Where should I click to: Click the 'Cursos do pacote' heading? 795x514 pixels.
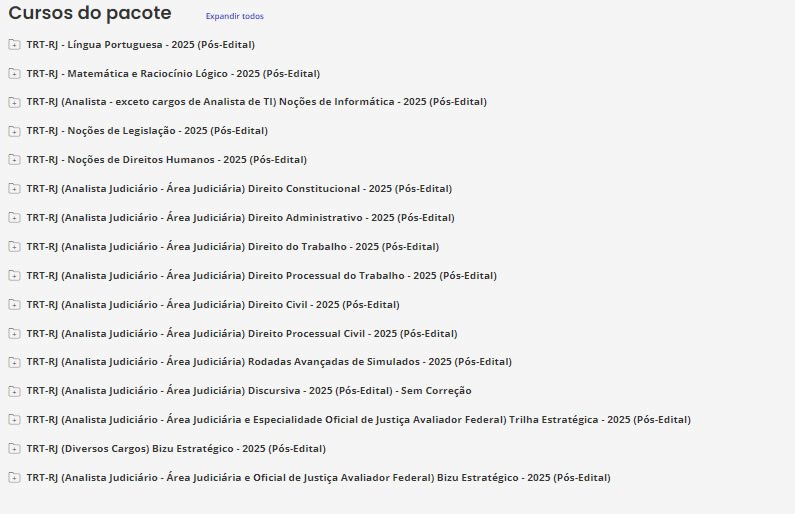90,14
